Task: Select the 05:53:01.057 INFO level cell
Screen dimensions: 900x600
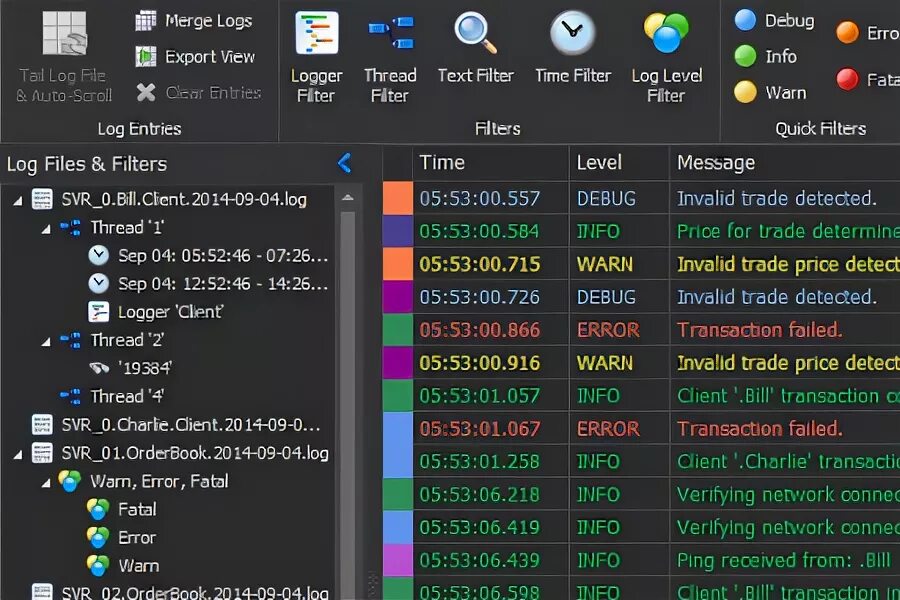Action: pyautogui.click(x=619, y=396)
